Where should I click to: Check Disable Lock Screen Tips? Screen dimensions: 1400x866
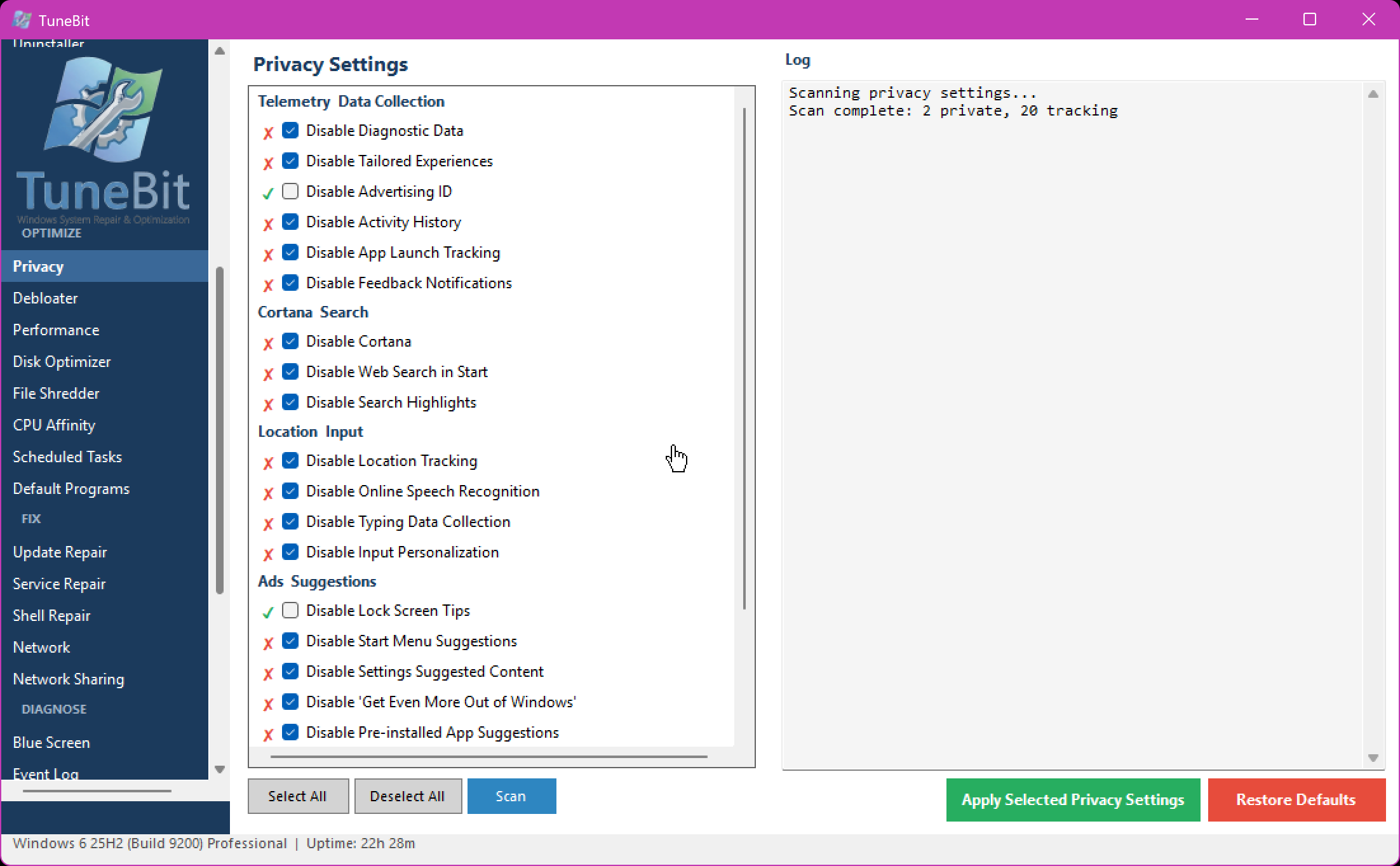290,610
